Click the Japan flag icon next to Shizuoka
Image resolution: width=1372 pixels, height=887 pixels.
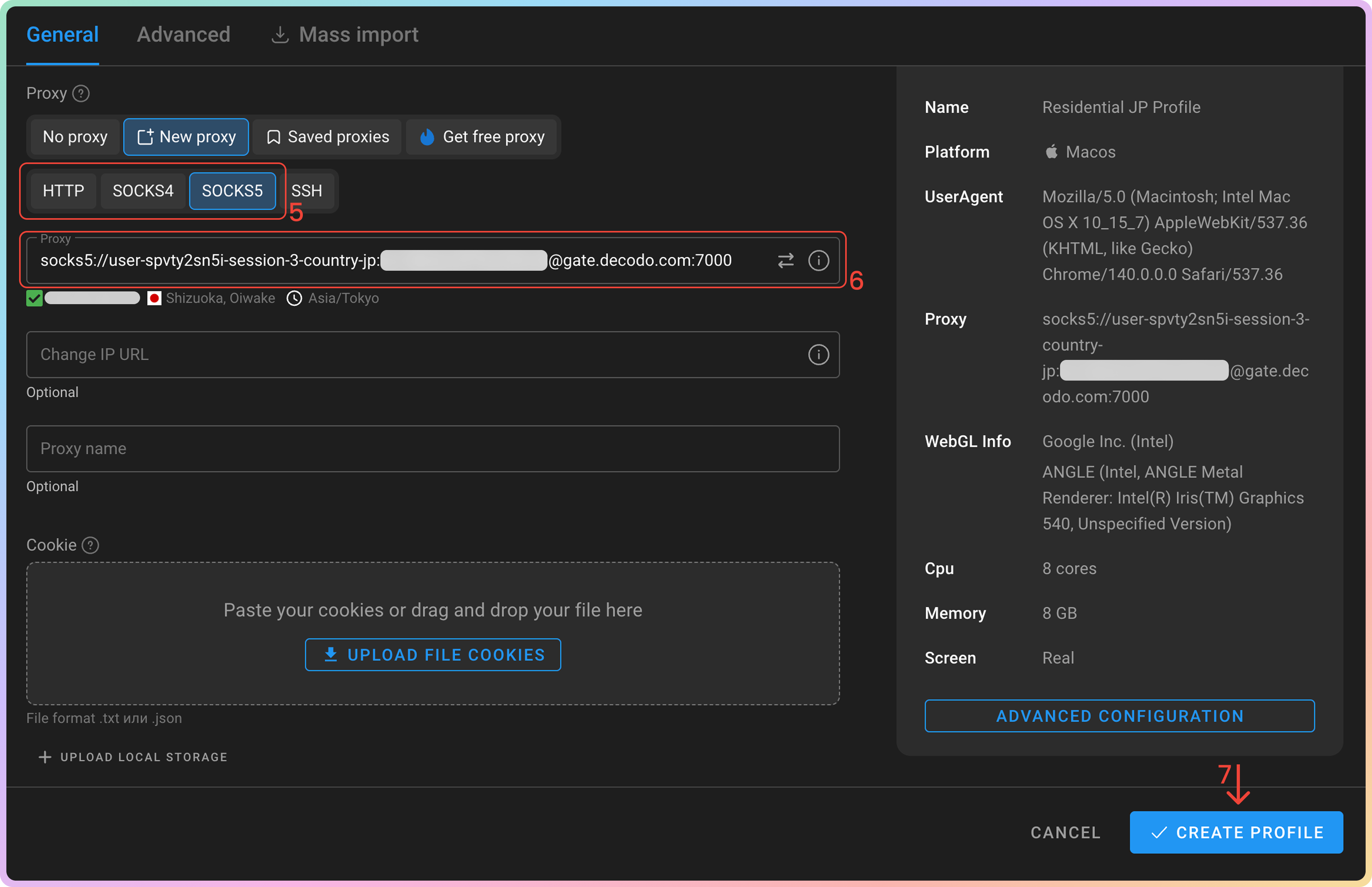(154, 298)
